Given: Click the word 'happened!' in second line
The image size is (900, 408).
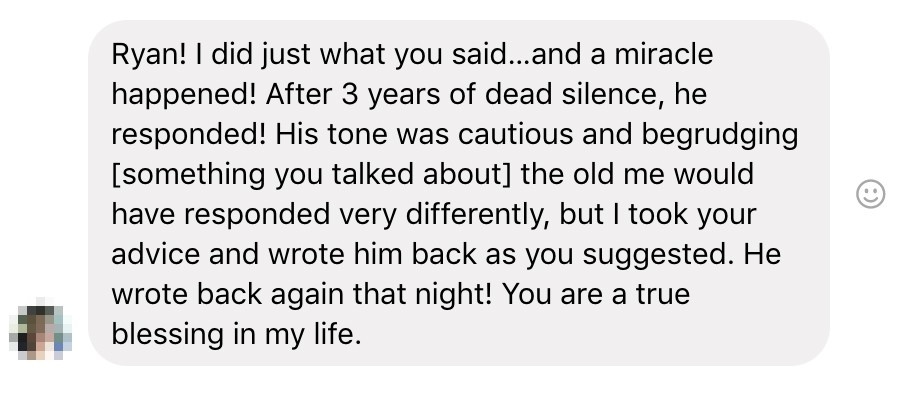Looking at the screenshot, I should [184, 96].
